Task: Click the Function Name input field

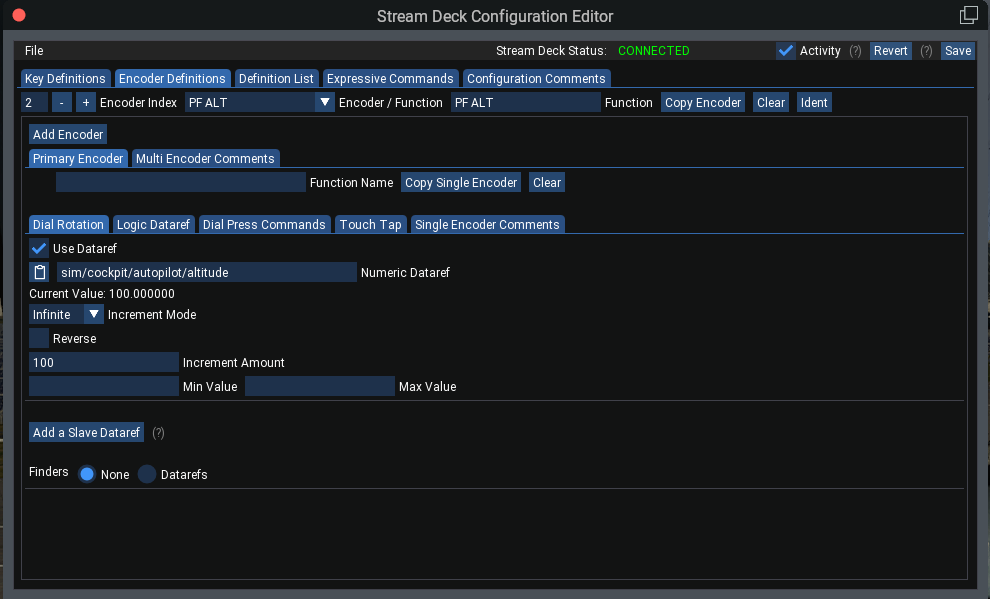Action: click(181, 182)
